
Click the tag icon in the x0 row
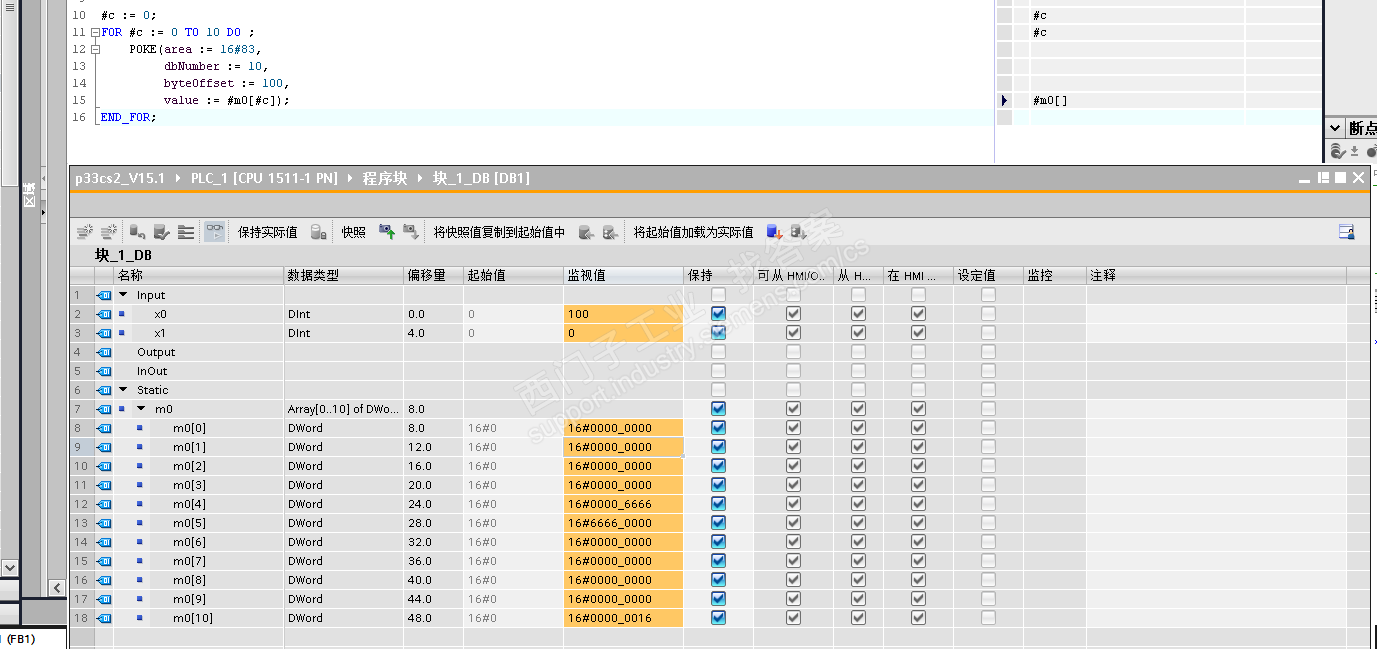104,314
